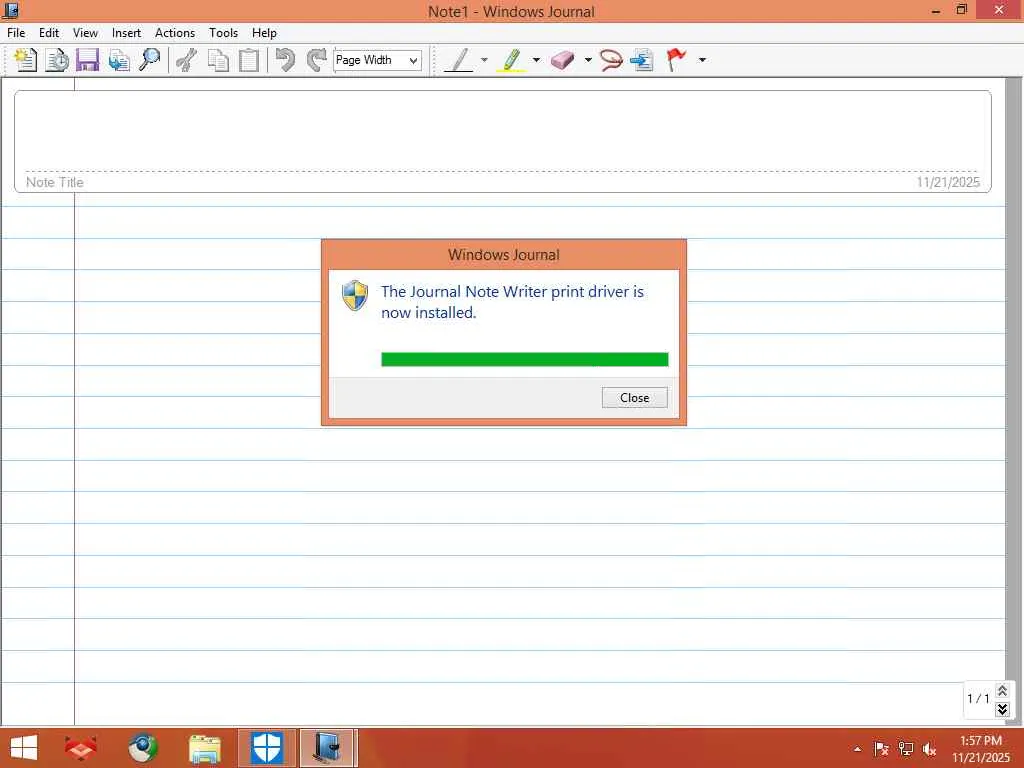Image resolution: width=1024 pixels, height=768 pixels.
Task: Click the Windows Journal taskbar button
Action: pos(327,748)
